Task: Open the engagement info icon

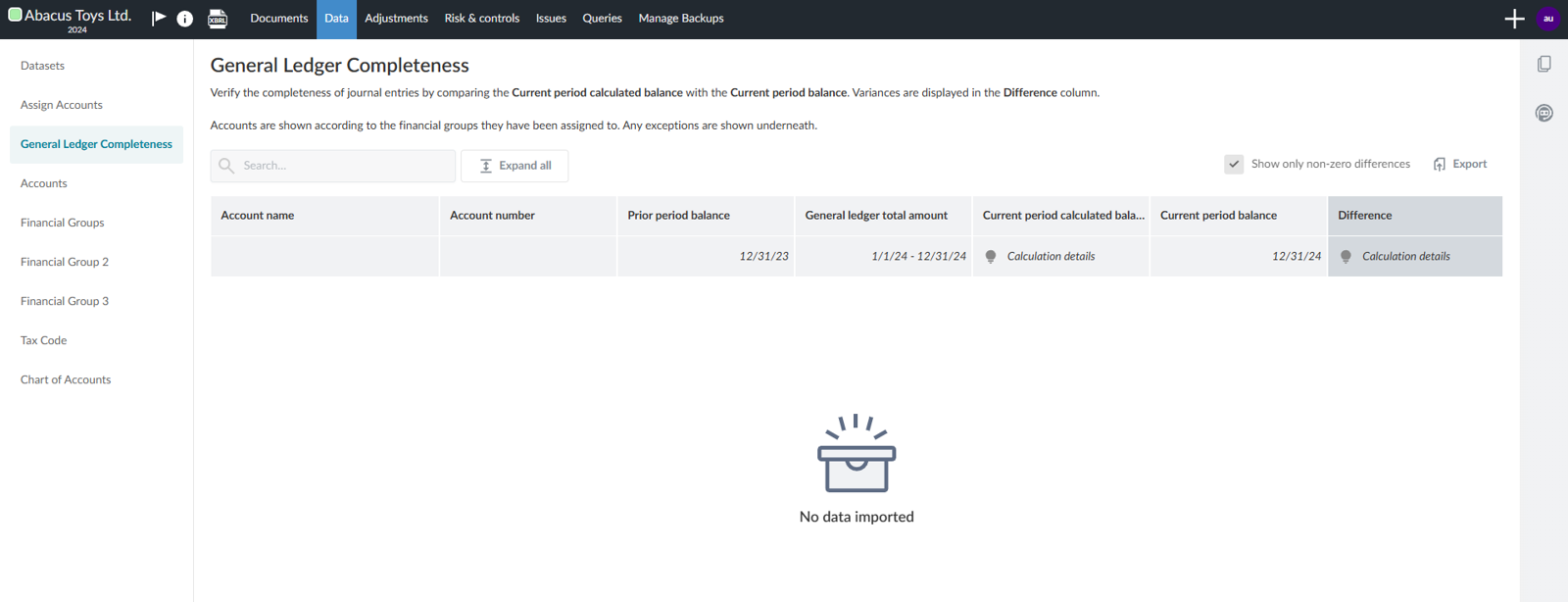Action: click(x=184, y=19)
